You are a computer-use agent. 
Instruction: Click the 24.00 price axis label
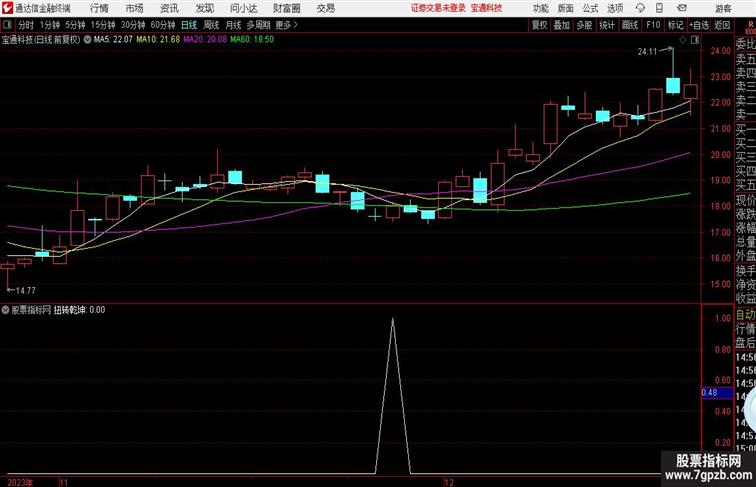(720, 51)
